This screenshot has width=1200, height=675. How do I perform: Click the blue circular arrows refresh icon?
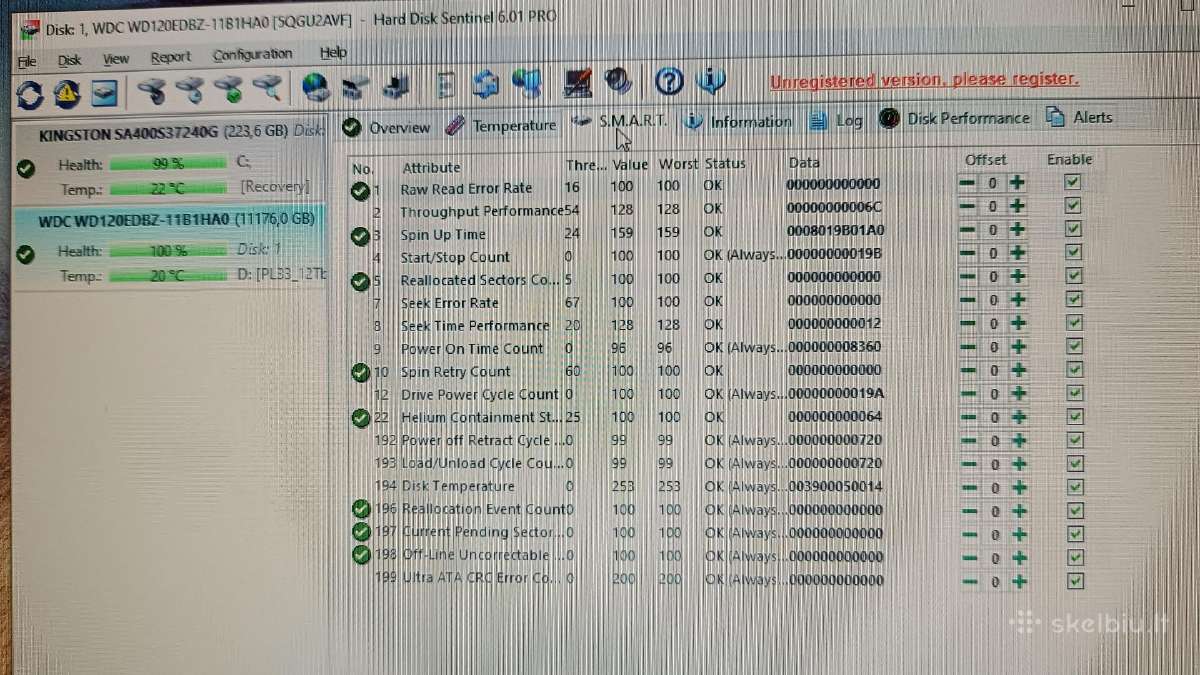tap(29, 94)
